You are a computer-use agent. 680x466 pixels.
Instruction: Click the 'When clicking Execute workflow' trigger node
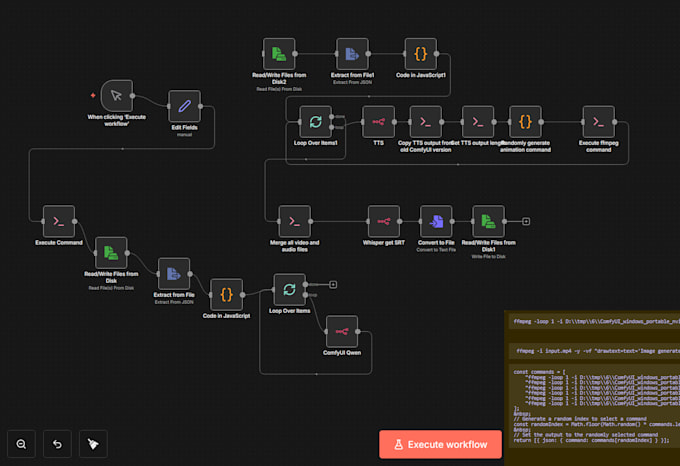[117, 95]
